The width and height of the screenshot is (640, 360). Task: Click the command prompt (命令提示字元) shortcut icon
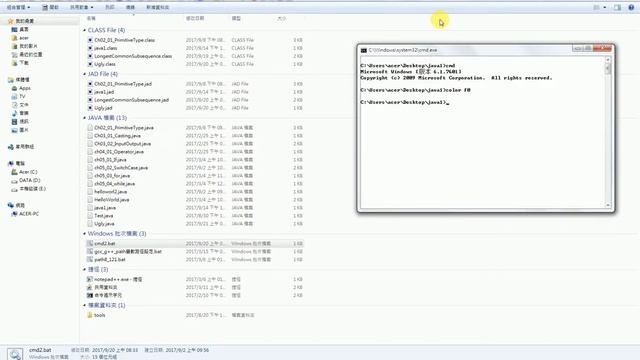pos(90,295)
